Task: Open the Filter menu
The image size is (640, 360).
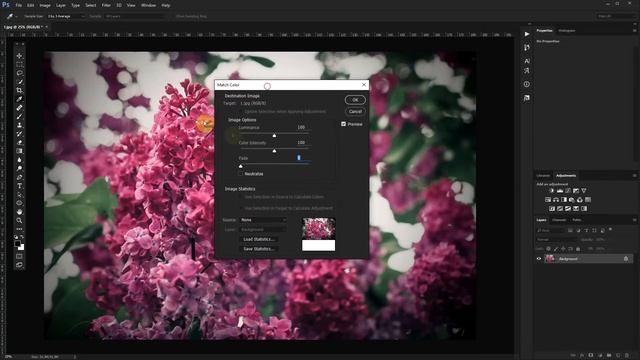Action: click(x=106, y=5)
